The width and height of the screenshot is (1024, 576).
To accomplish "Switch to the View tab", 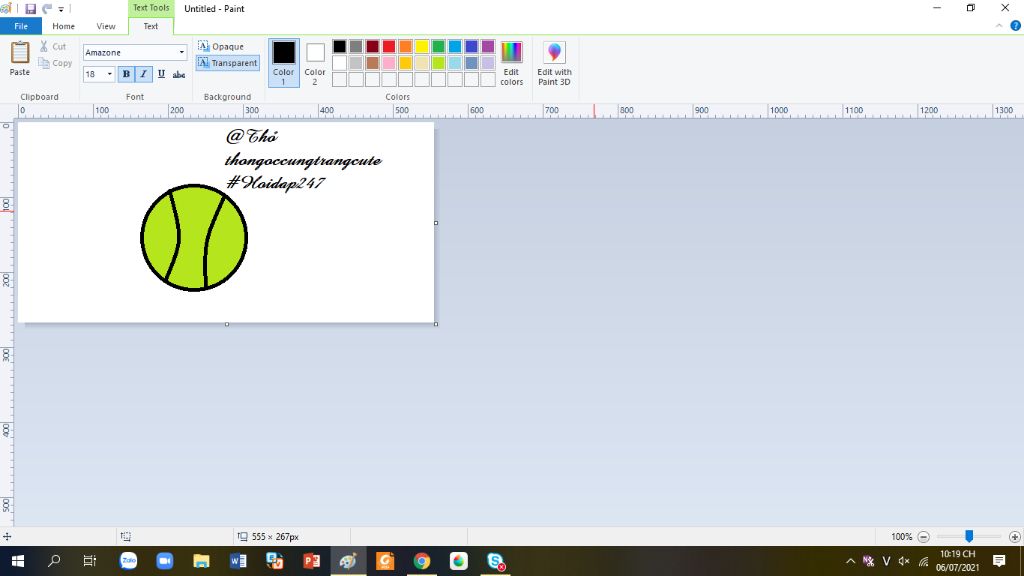I will (x=106, y=26).
